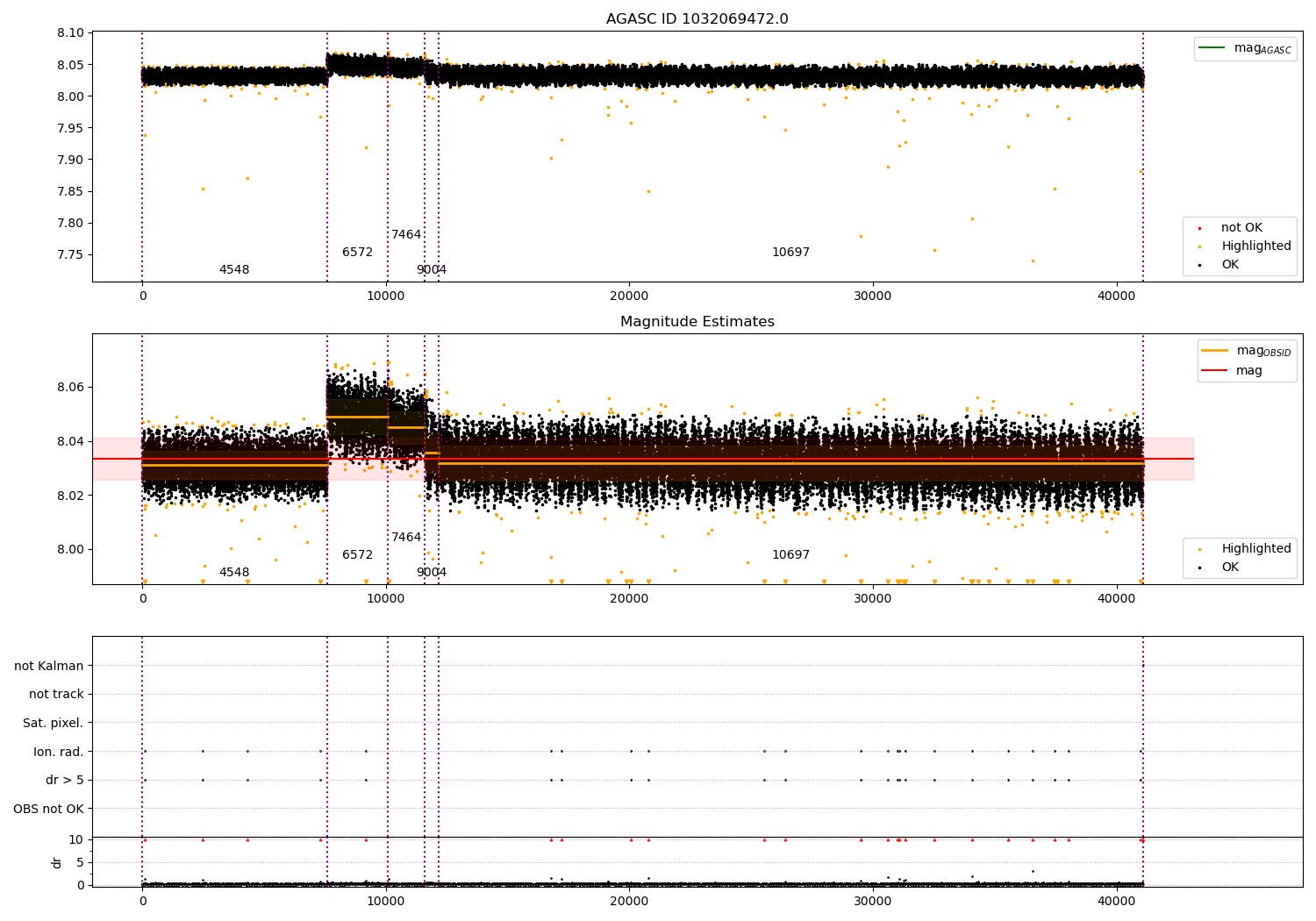The image size is (1316, 921).
Task: Click the "Ion. rad." axis label
Action: 59,752
